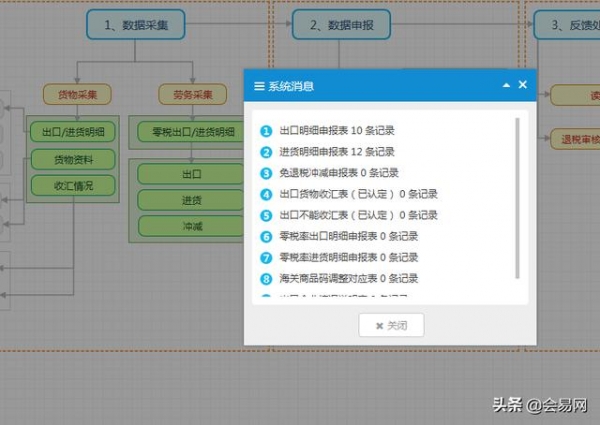Click numbered badge 1 for 出口明细申报表

tap(266, 131)
